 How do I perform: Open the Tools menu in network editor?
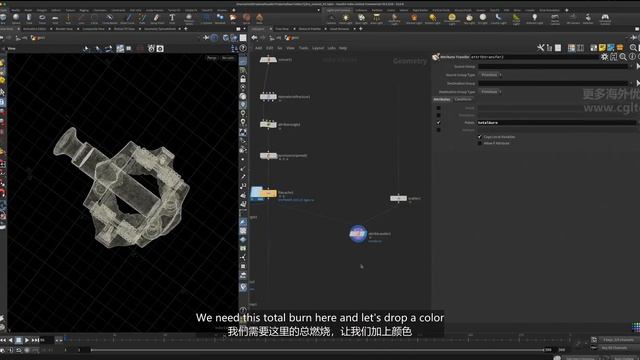pyautogui.click(x=303, y=48)
